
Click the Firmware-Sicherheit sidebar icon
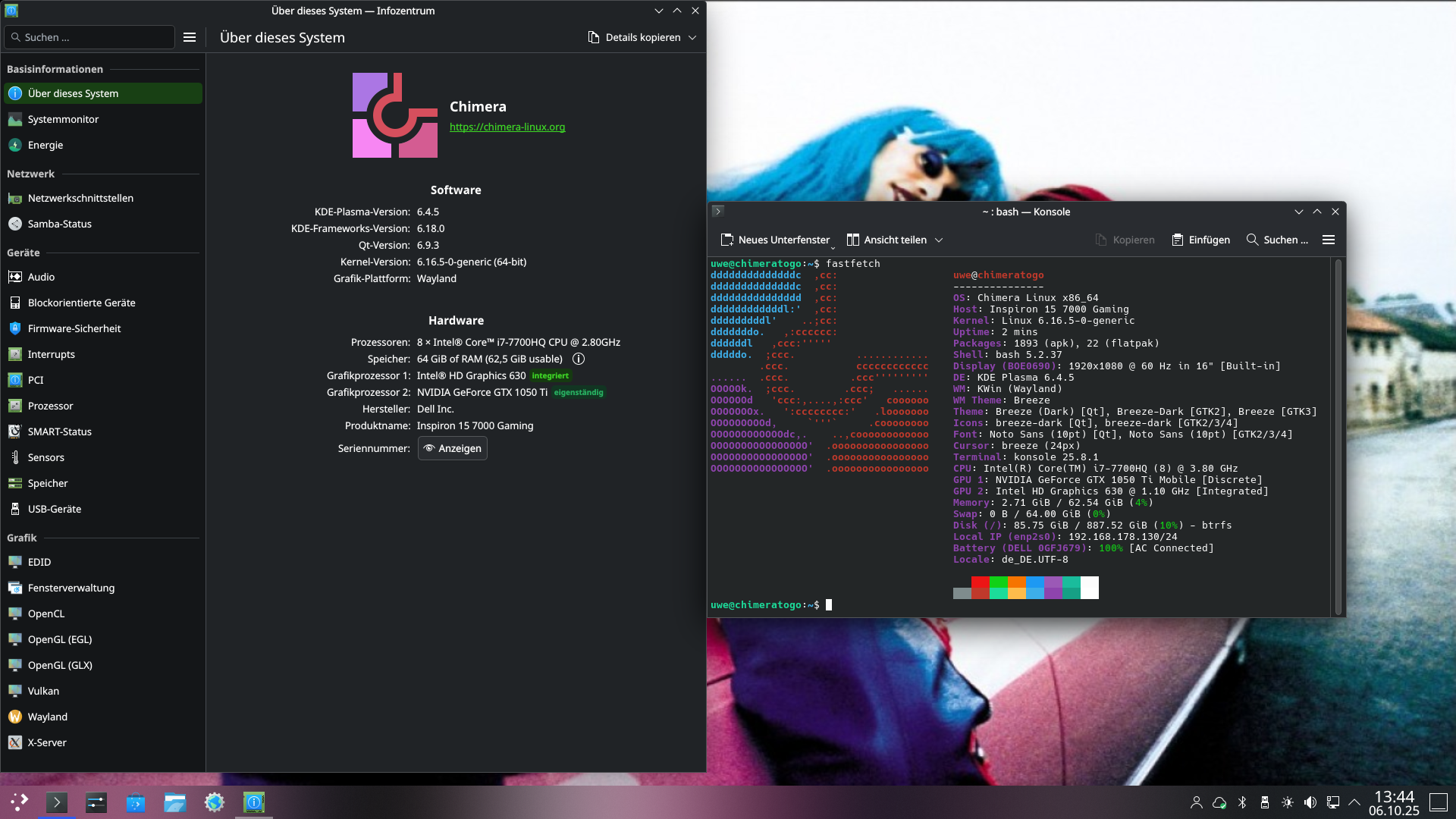pos(15,328)
